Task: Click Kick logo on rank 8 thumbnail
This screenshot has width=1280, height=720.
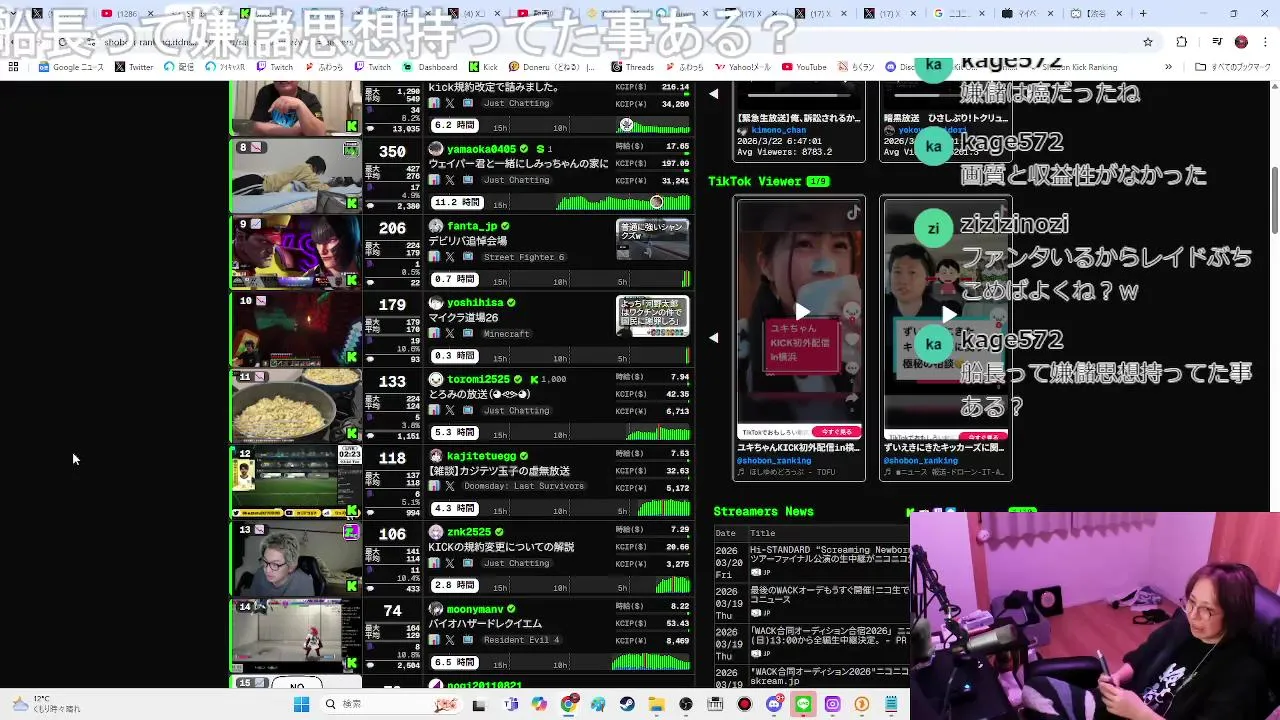Action: [352, 203]
